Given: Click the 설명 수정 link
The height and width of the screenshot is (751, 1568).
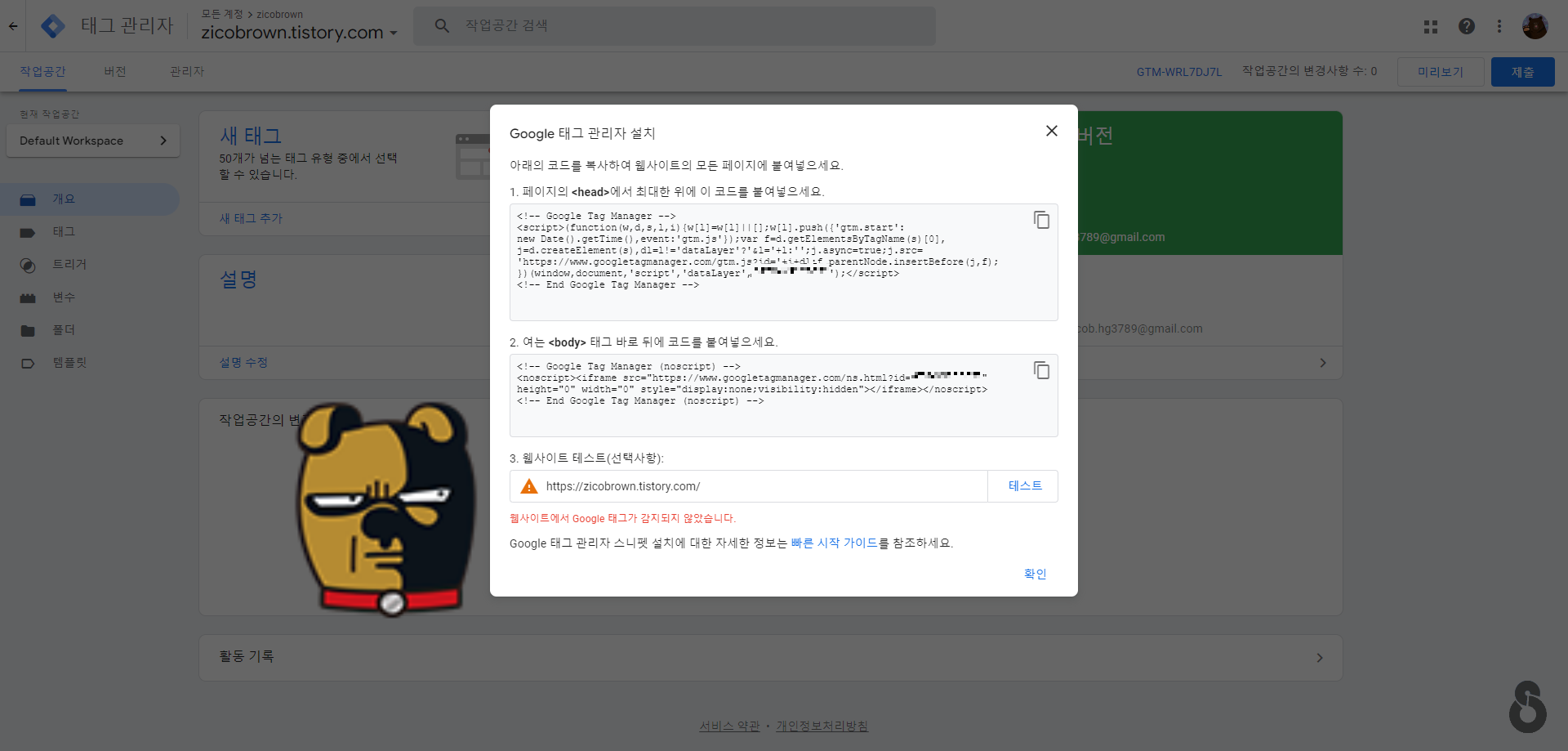Looking at the screenshot, I should click(x=243, y=362).
